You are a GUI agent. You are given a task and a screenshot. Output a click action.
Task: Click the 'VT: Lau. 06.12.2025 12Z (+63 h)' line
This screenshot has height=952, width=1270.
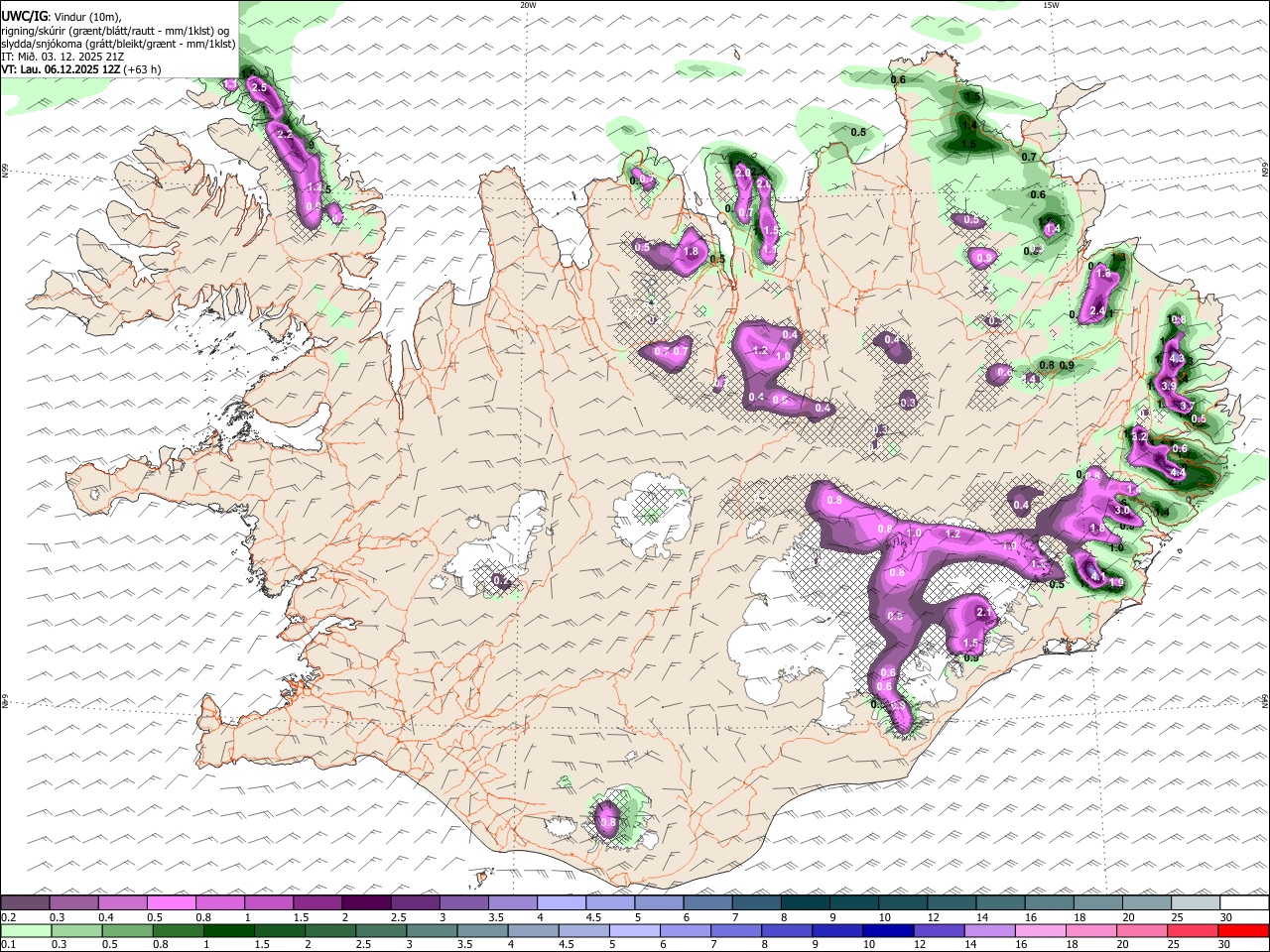(x=81, y=69)
